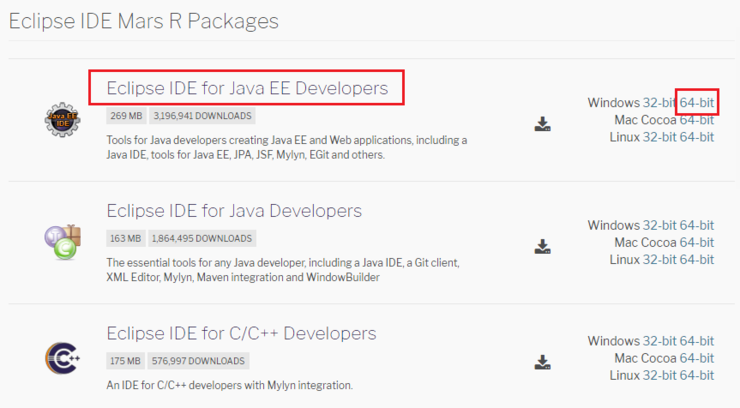
Task: Click the Java Developers description text
Action: 283,270
